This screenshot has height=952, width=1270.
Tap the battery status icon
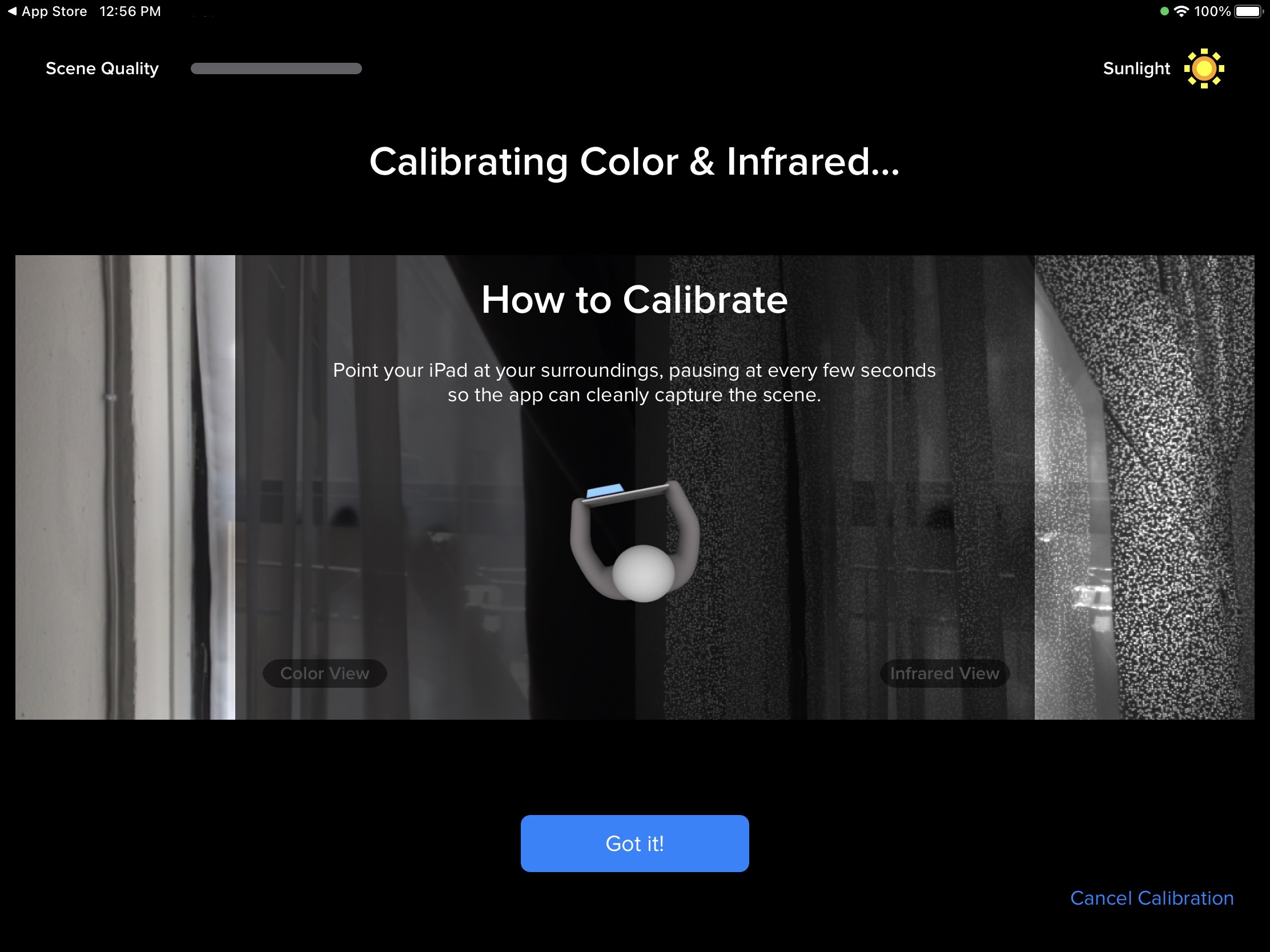(x=1248, y=11)
